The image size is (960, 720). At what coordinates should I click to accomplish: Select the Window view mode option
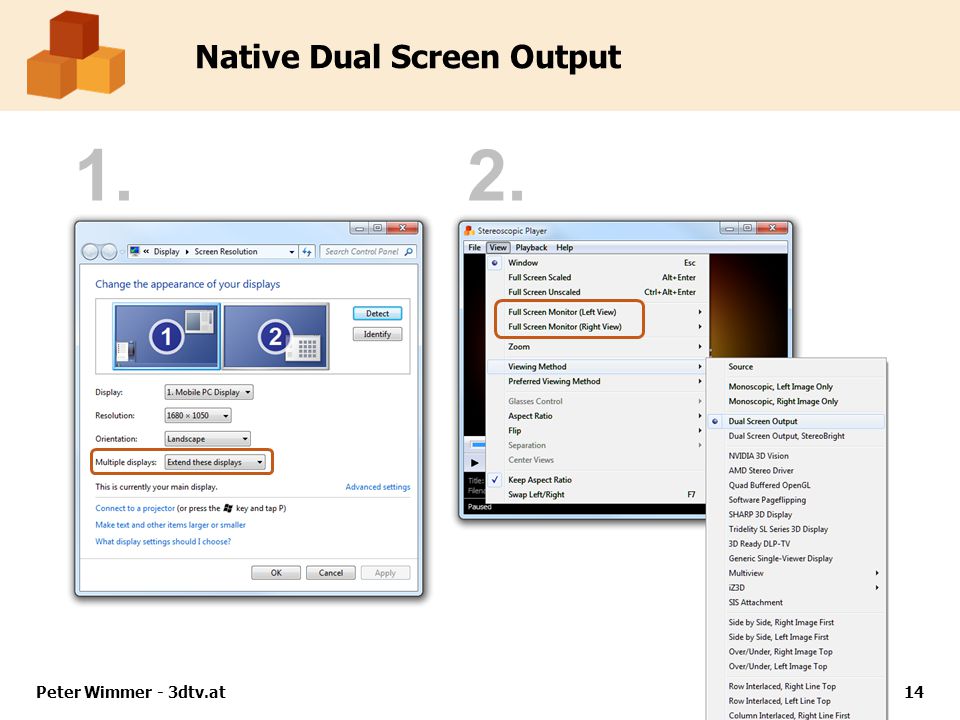coord(597,263)
